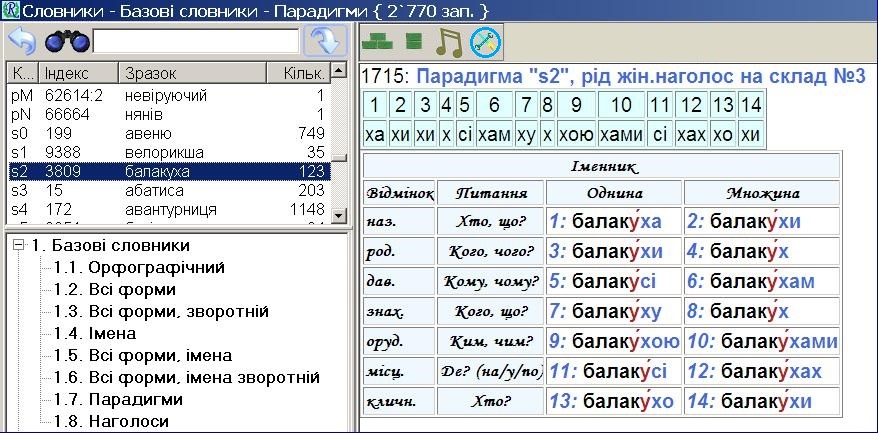Collapse the '1. Базові словники' tree node
Screen dimensions: 878x433
click(19, 245)
